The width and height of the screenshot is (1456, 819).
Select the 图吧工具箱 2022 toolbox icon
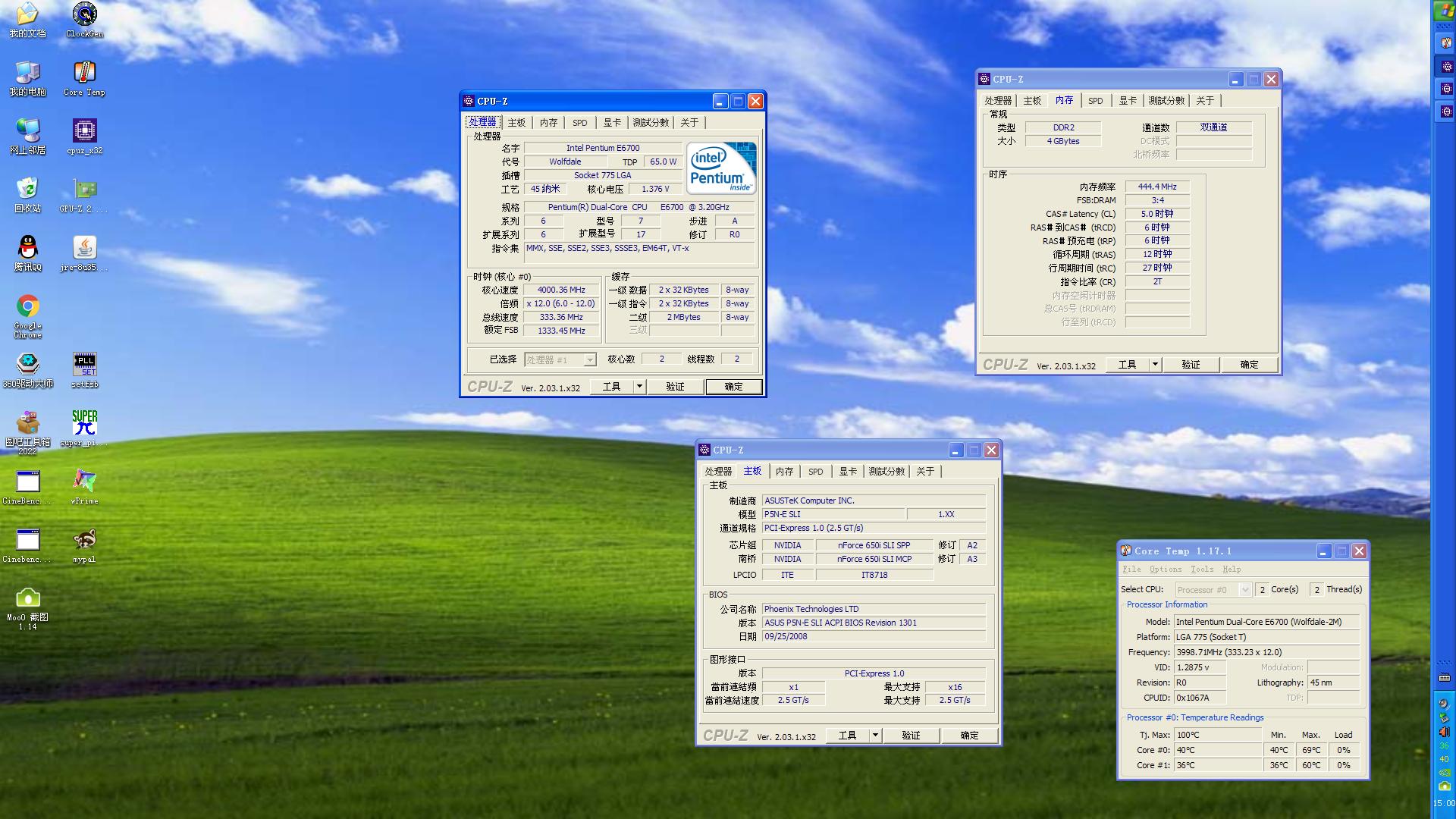coord(28,432)
